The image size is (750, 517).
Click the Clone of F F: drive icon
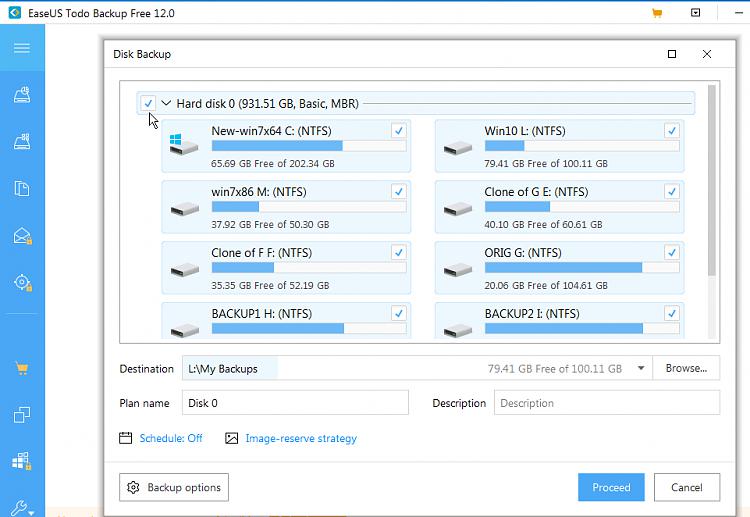(185, 270)
